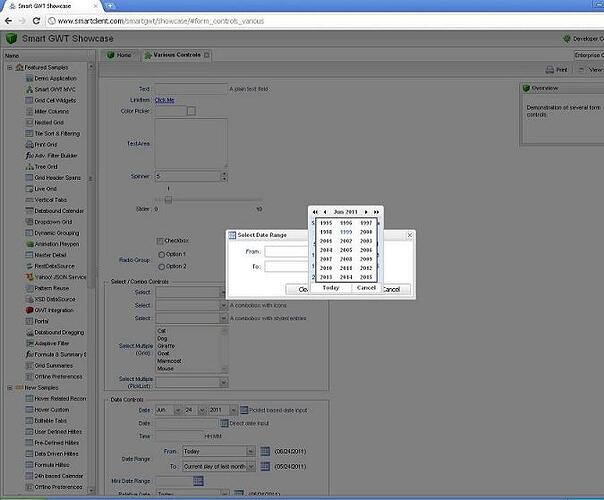Click the browser address bar URL
The width and height of the screenshot is (604, 500).
(x=161, y=21)
